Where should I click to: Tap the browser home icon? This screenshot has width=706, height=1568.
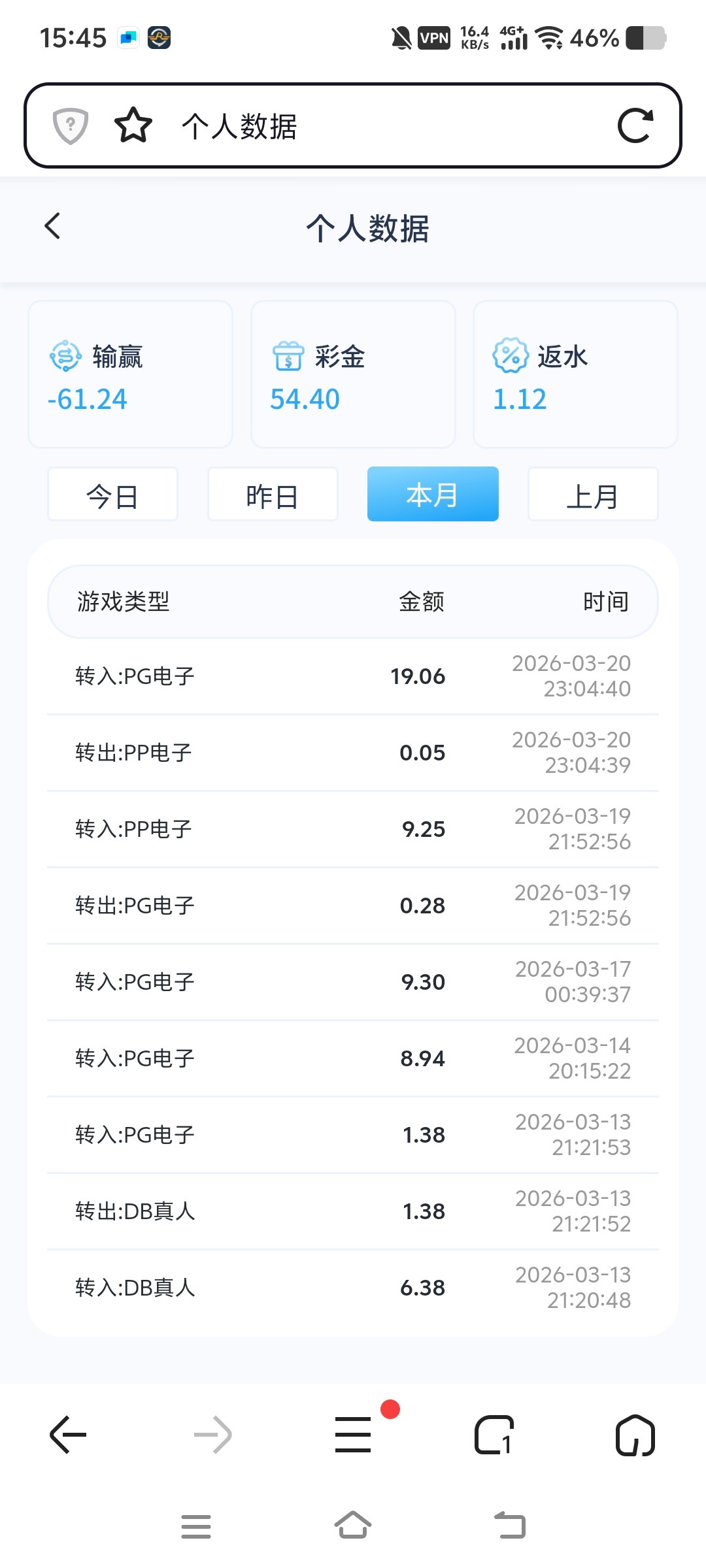click(x=635, y=1434)
